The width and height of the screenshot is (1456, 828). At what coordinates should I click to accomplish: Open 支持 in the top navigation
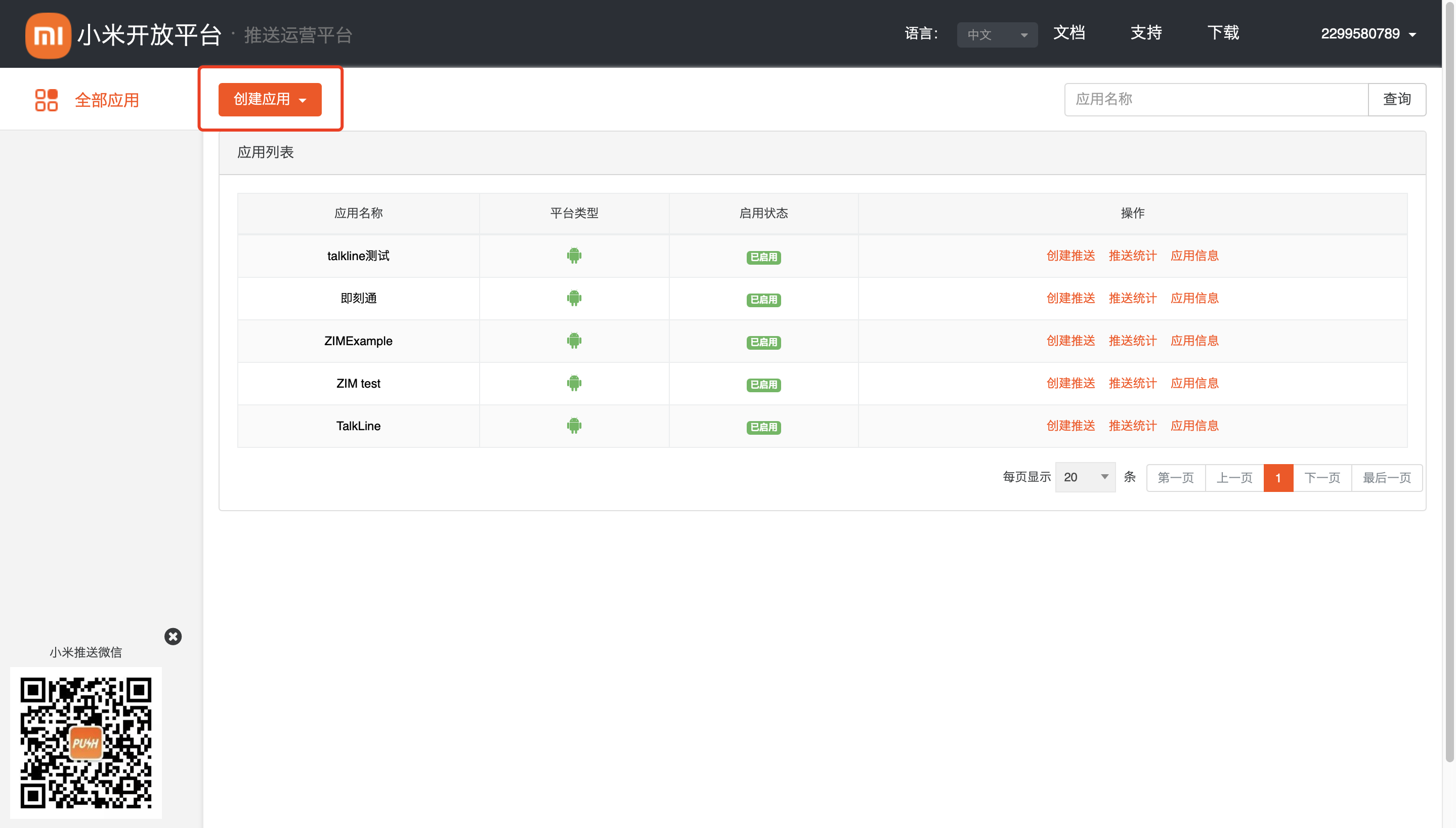coord(1146,33)
